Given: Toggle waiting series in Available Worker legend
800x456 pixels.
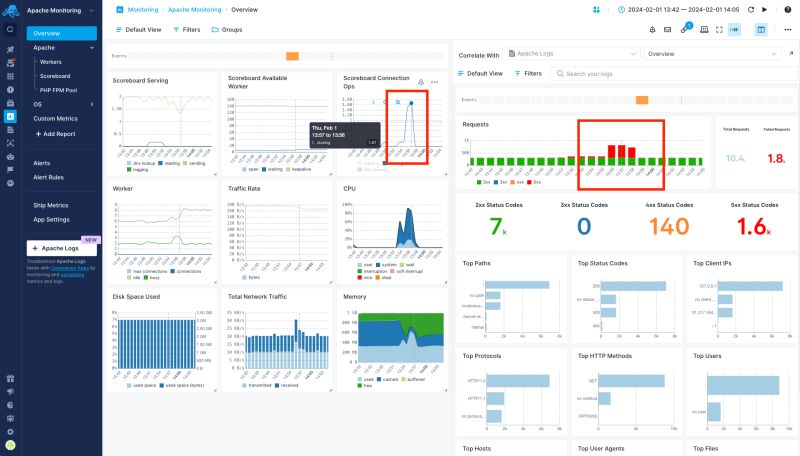Looking at the screenshot, I should 272,169.
